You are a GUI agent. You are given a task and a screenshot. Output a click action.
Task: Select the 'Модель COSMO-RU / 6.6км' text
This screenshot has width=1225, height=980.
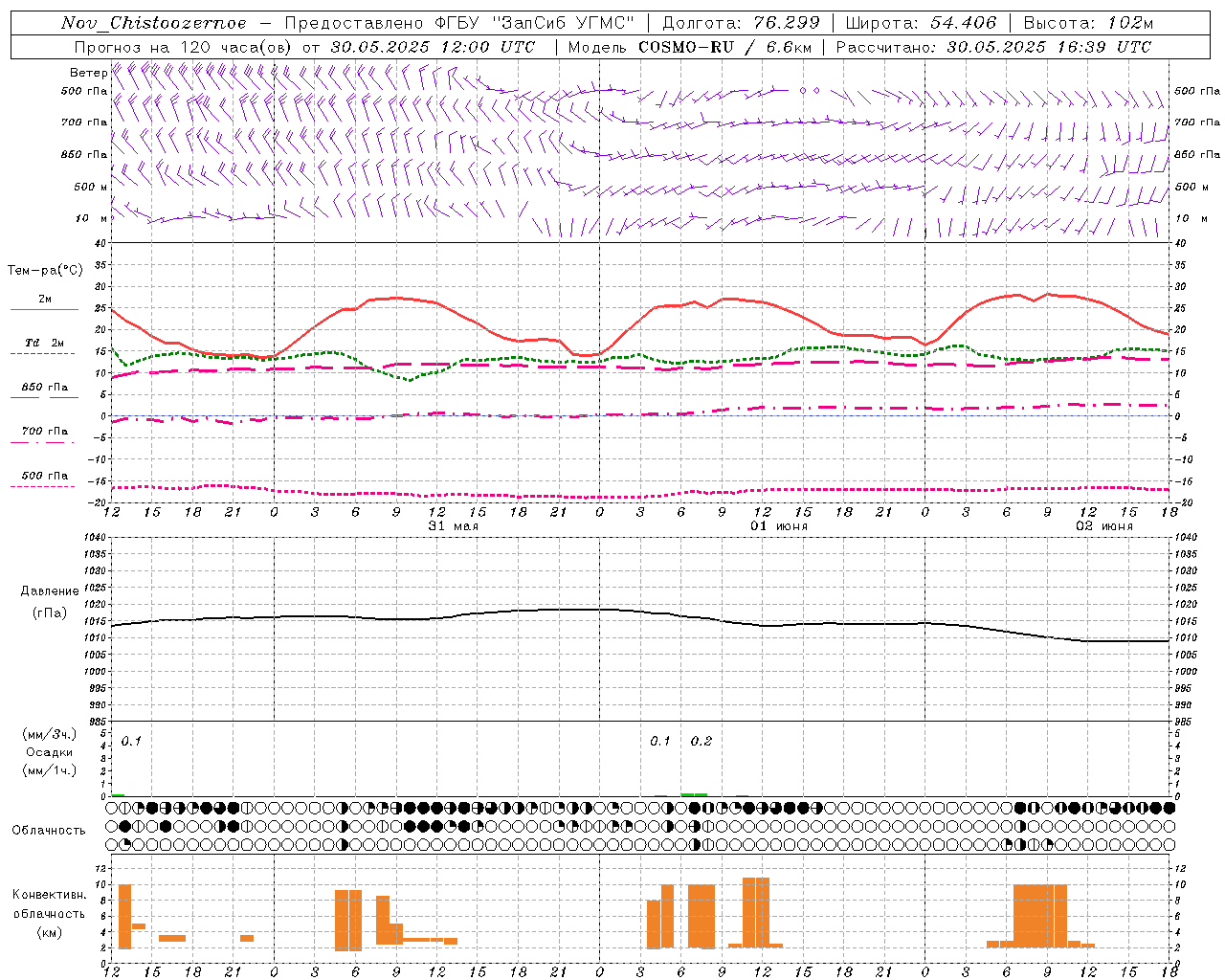click(688, 47)
